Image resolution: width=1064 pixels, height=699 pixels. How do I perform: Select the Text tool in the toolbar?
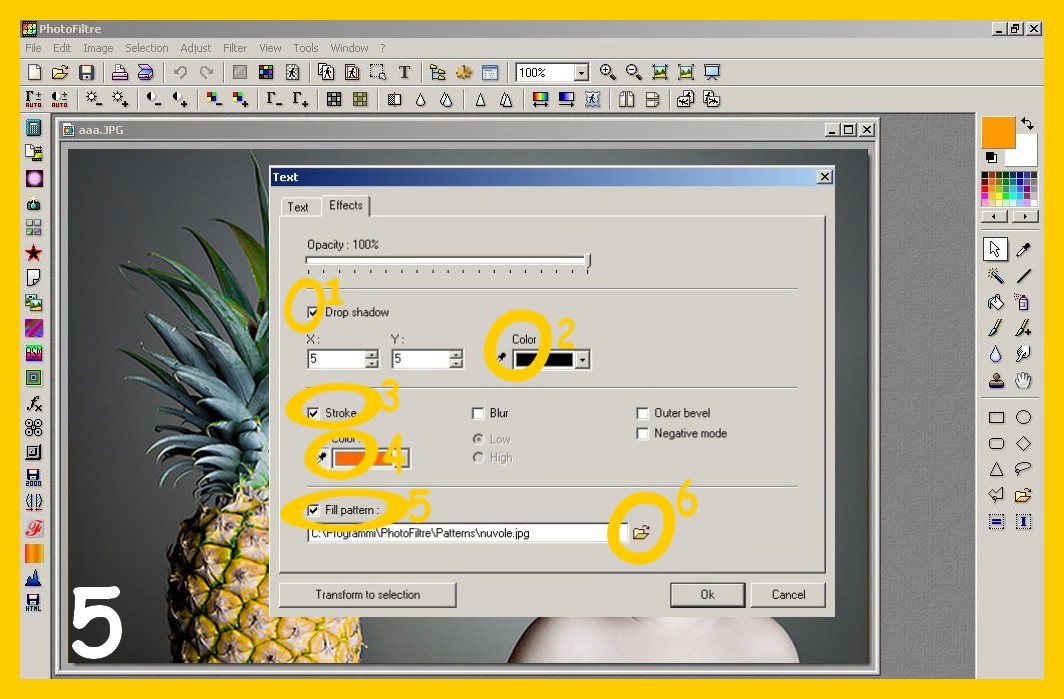point(404,73)
